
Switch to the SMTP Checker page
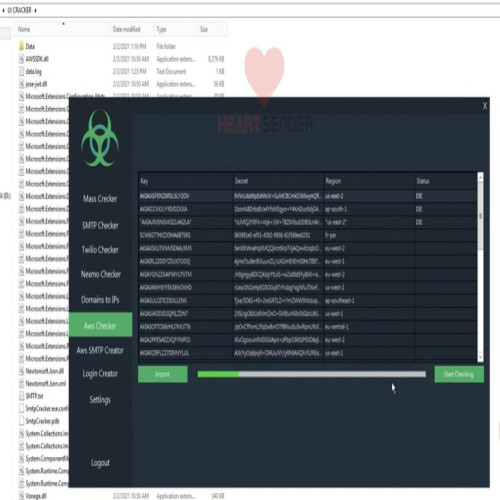[100, 225]
